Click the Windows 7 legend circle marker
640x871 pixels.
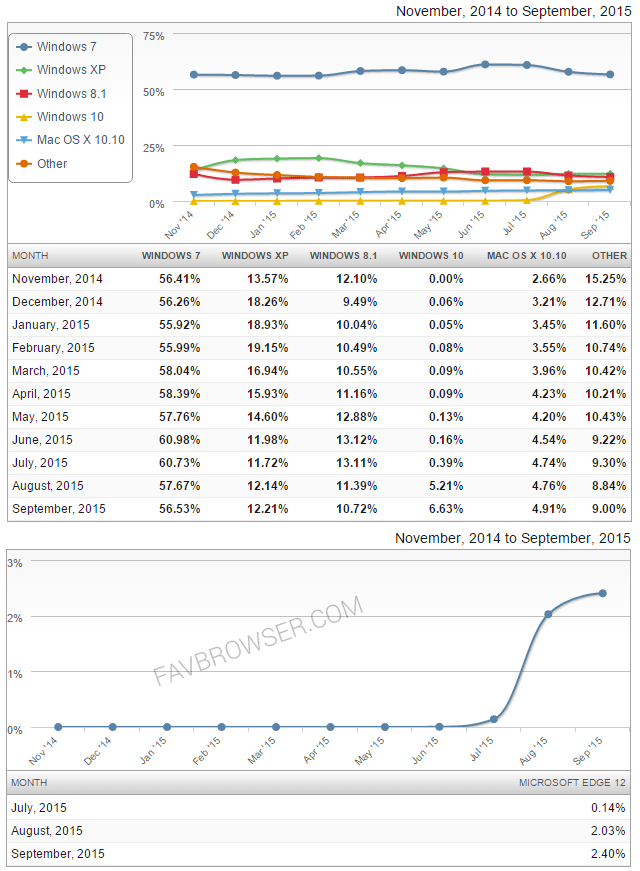point(24,47)
